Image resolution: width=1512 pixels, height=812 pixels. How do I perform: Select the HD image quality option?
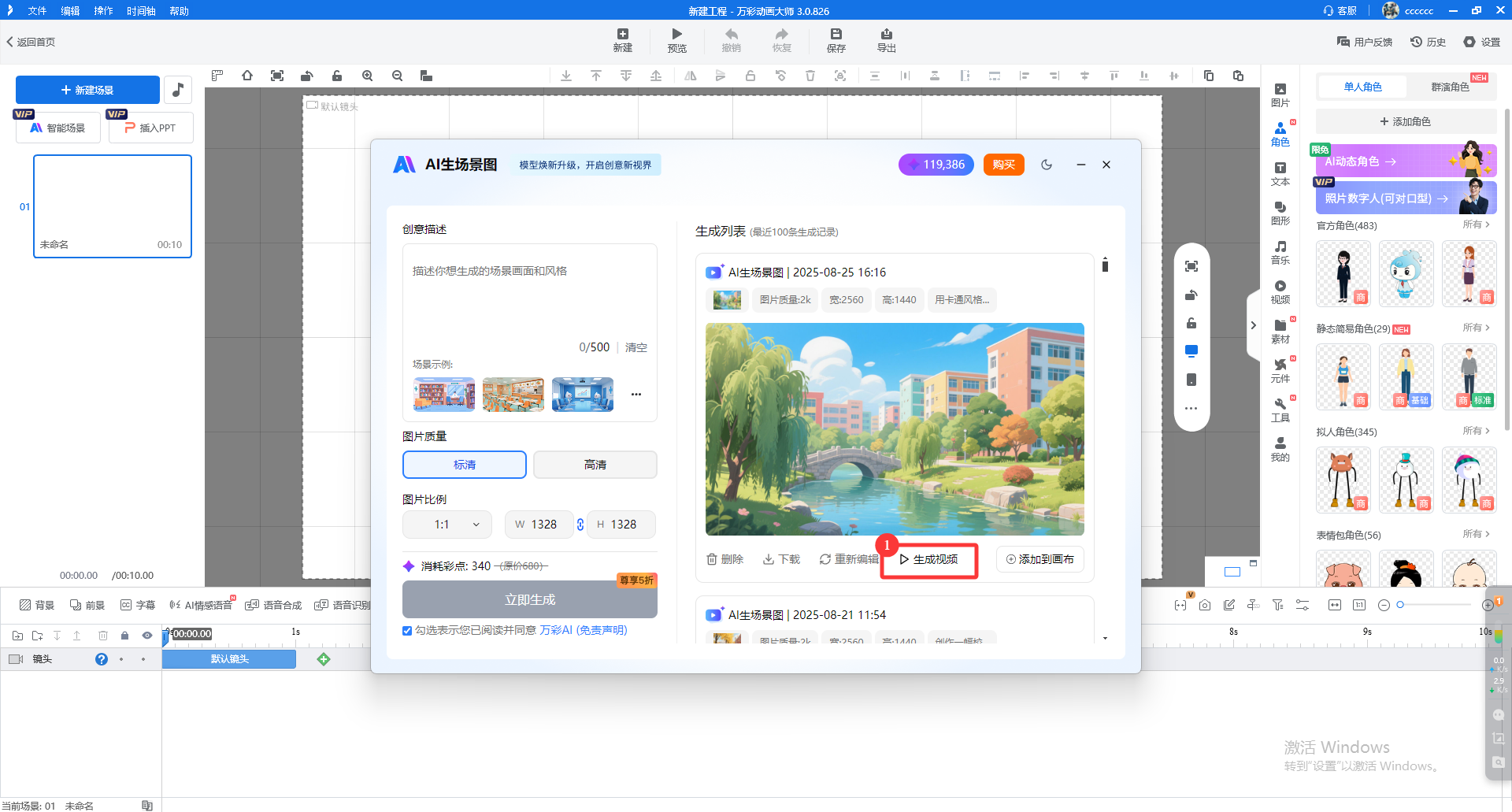click(595, 465)
